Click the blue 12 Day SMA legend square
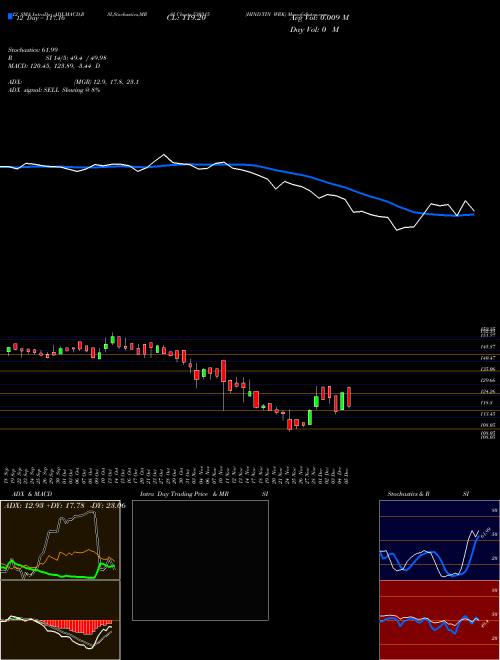 (x=11, y=16)
